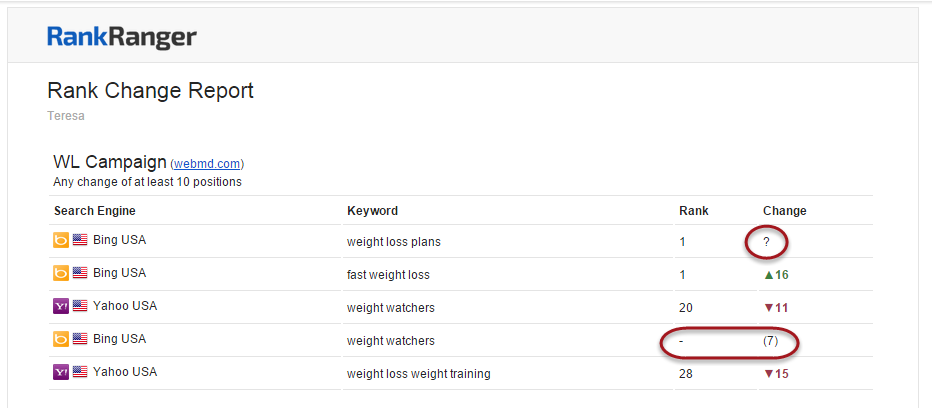This screenshot has height=408, width=932.
Task: Click the RankRanger logo
Action: (121, 38)
